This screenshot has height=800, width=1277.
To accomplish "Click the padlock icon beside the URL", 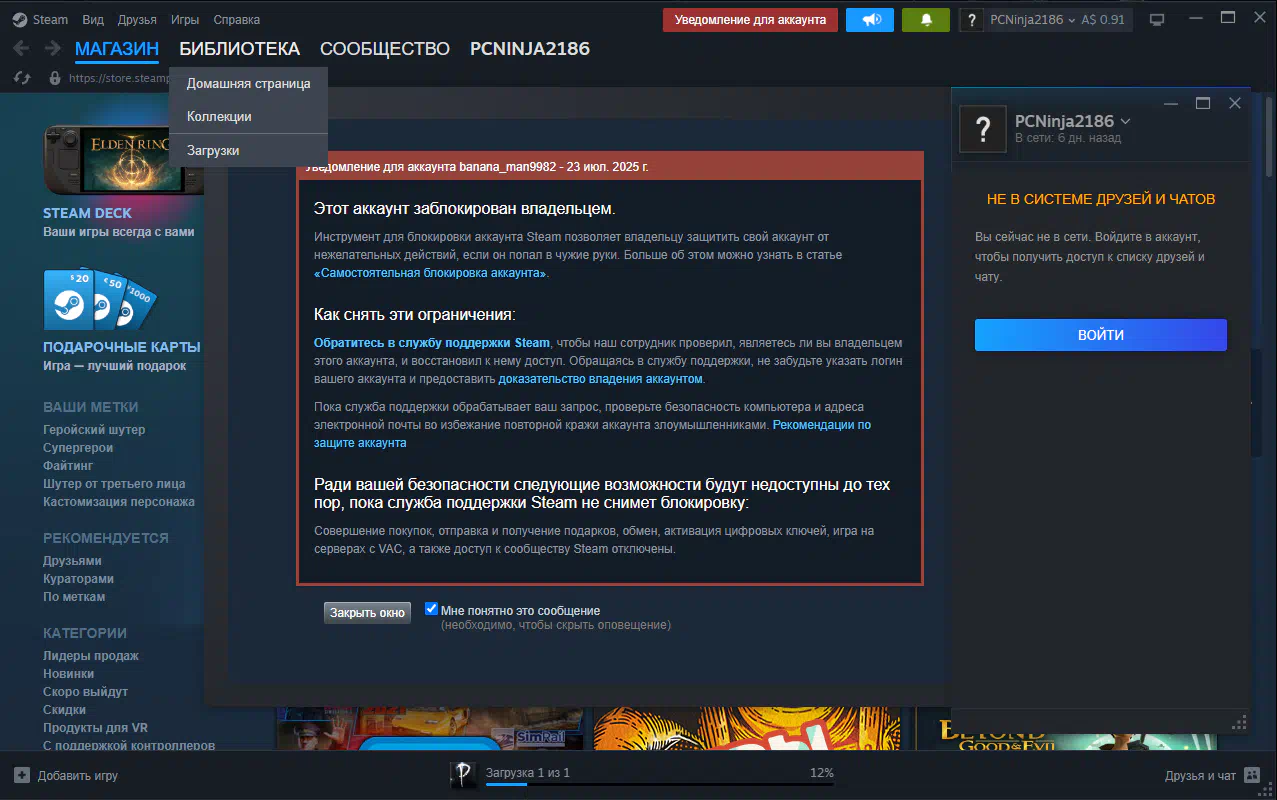I will click(x=55, y=78).
